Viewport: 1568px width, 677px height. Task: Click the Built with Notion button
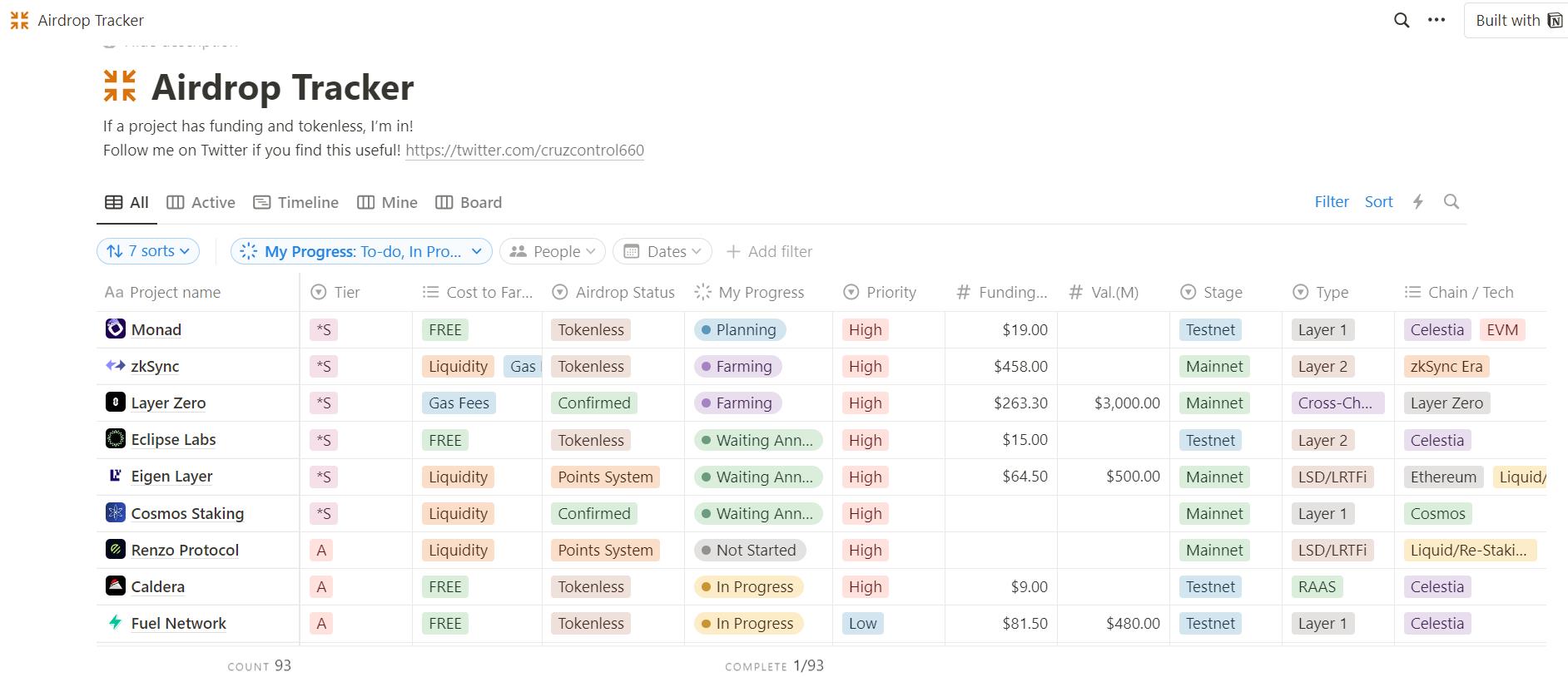pyautogui.click(x=1516, y=21)
